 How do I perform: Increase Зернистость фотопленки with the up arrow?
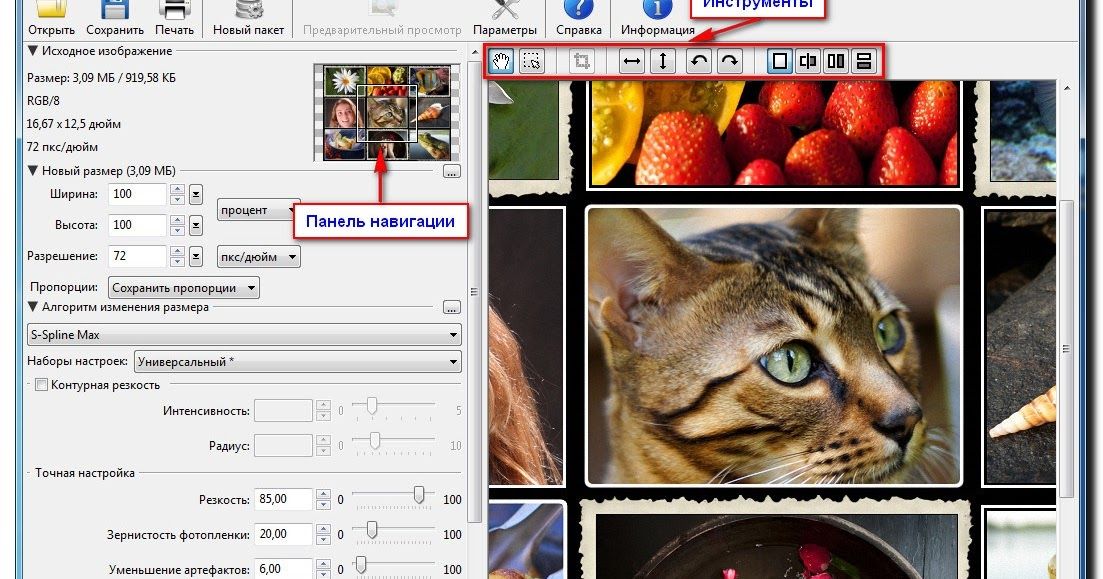324,530
